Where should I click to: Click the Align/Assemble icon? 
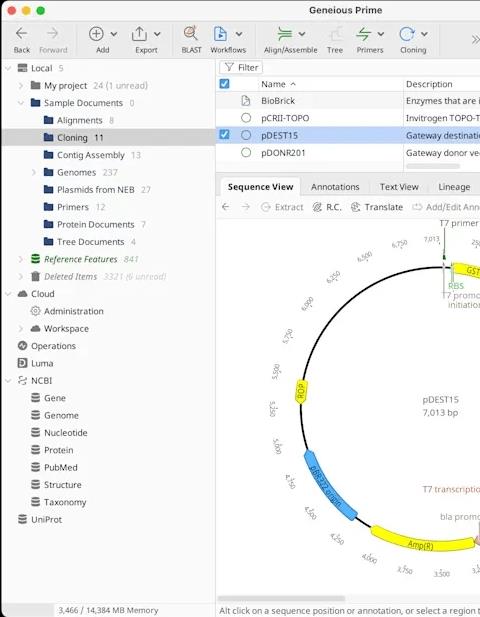click(x=284, y=34)
